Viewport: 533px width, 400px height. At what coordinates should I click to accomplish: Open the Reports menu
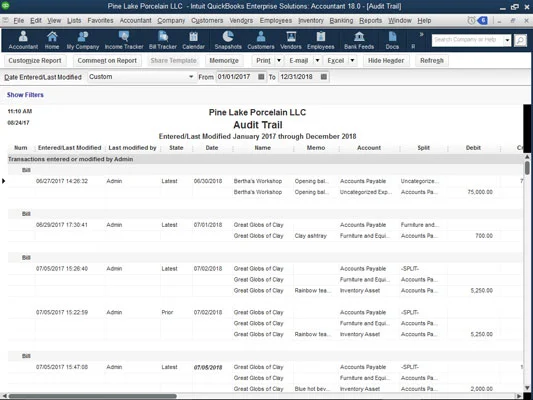(371, 21)
